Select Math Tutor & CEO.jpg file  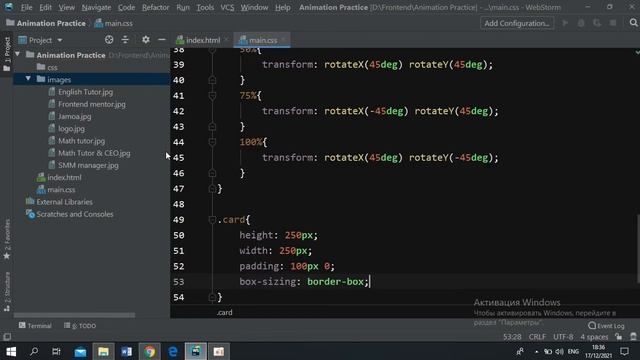click(94, 153)
